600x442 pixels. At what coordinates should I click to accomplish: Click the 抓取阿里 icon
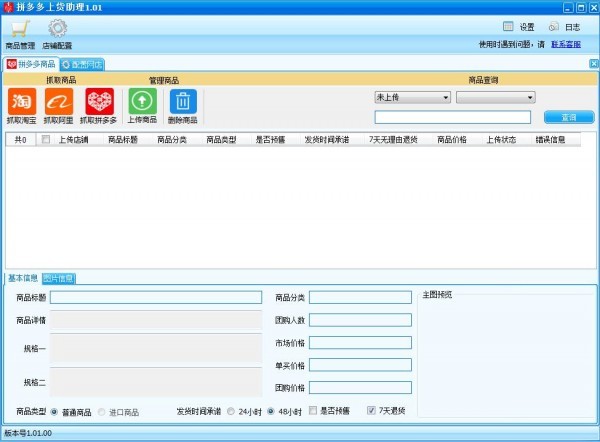point(59,101)
